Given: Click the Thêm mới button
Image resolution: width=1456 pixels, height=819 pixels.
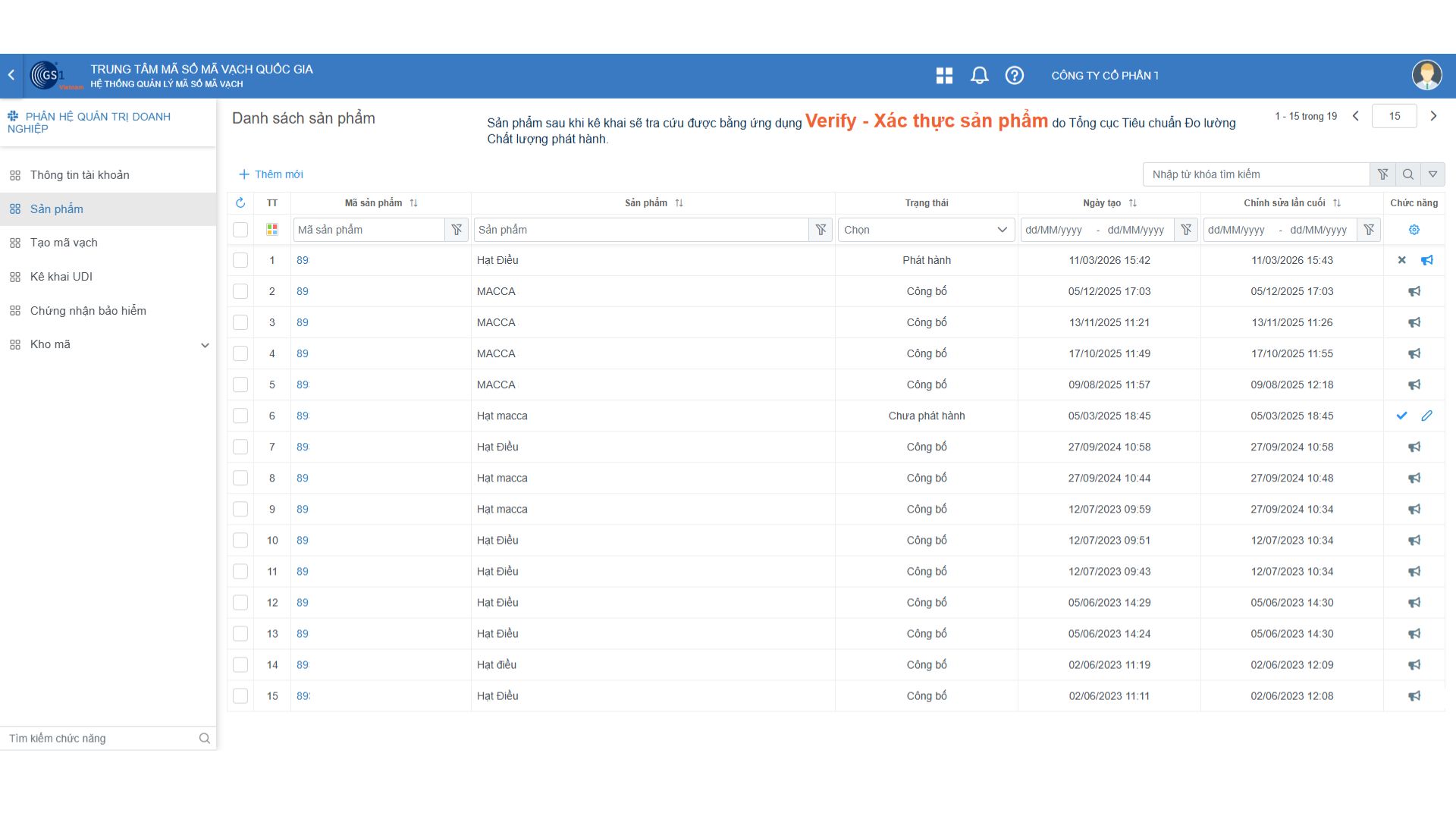Looking at the screenshot, I should click(271, 174).
